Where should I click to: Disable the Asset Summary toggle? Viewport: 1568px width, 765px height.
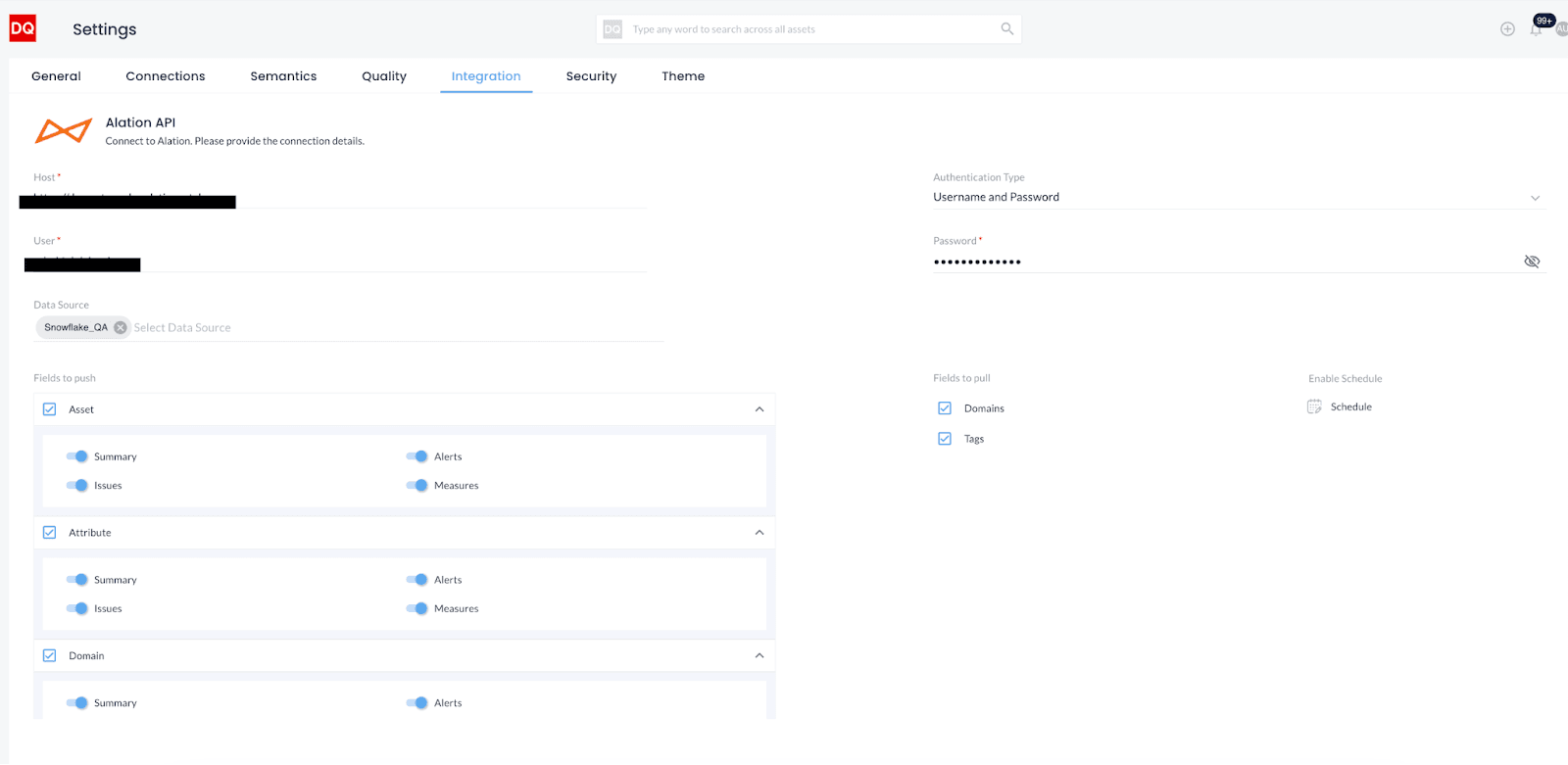77,456
